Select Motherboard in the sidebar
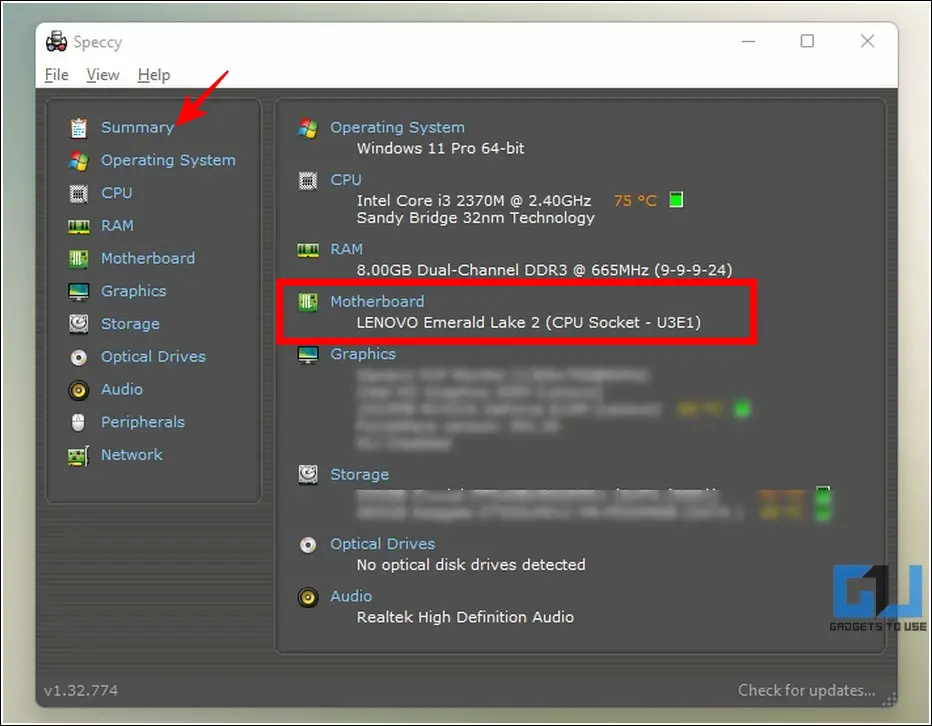 pos(148,258)
